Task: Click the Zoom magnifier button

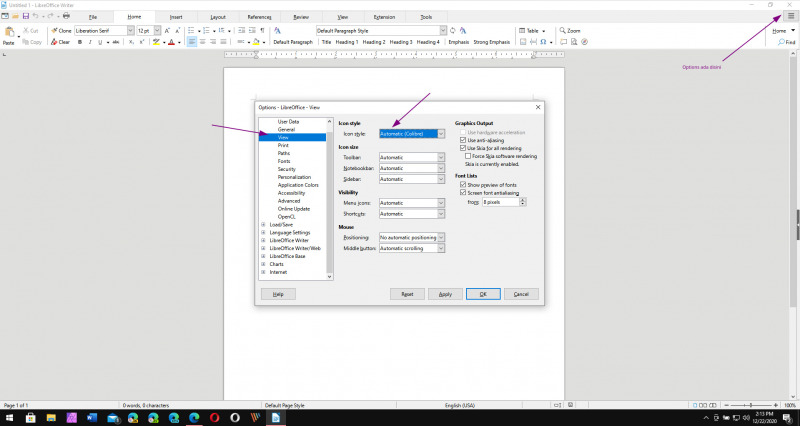Action: [570, 31]
